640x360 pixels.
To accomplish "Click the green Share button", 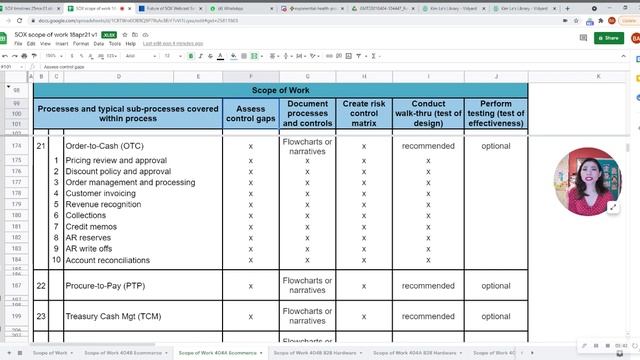I will click(609, 38).
